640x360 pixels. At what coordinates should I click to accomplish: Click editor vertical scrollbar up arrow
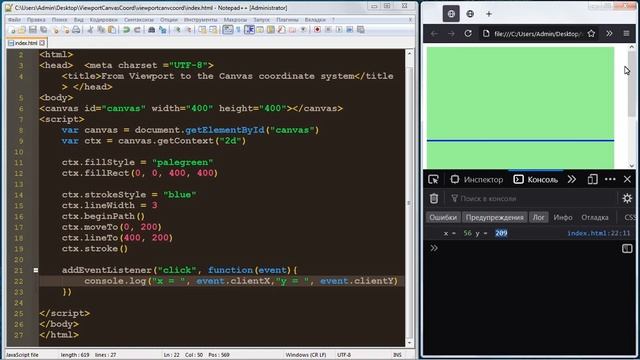click(x=409, y=53)
